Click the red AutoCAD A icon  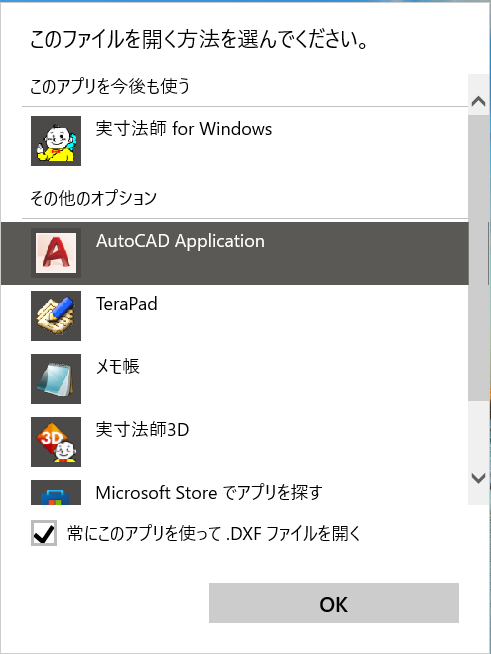coord(56,253)
